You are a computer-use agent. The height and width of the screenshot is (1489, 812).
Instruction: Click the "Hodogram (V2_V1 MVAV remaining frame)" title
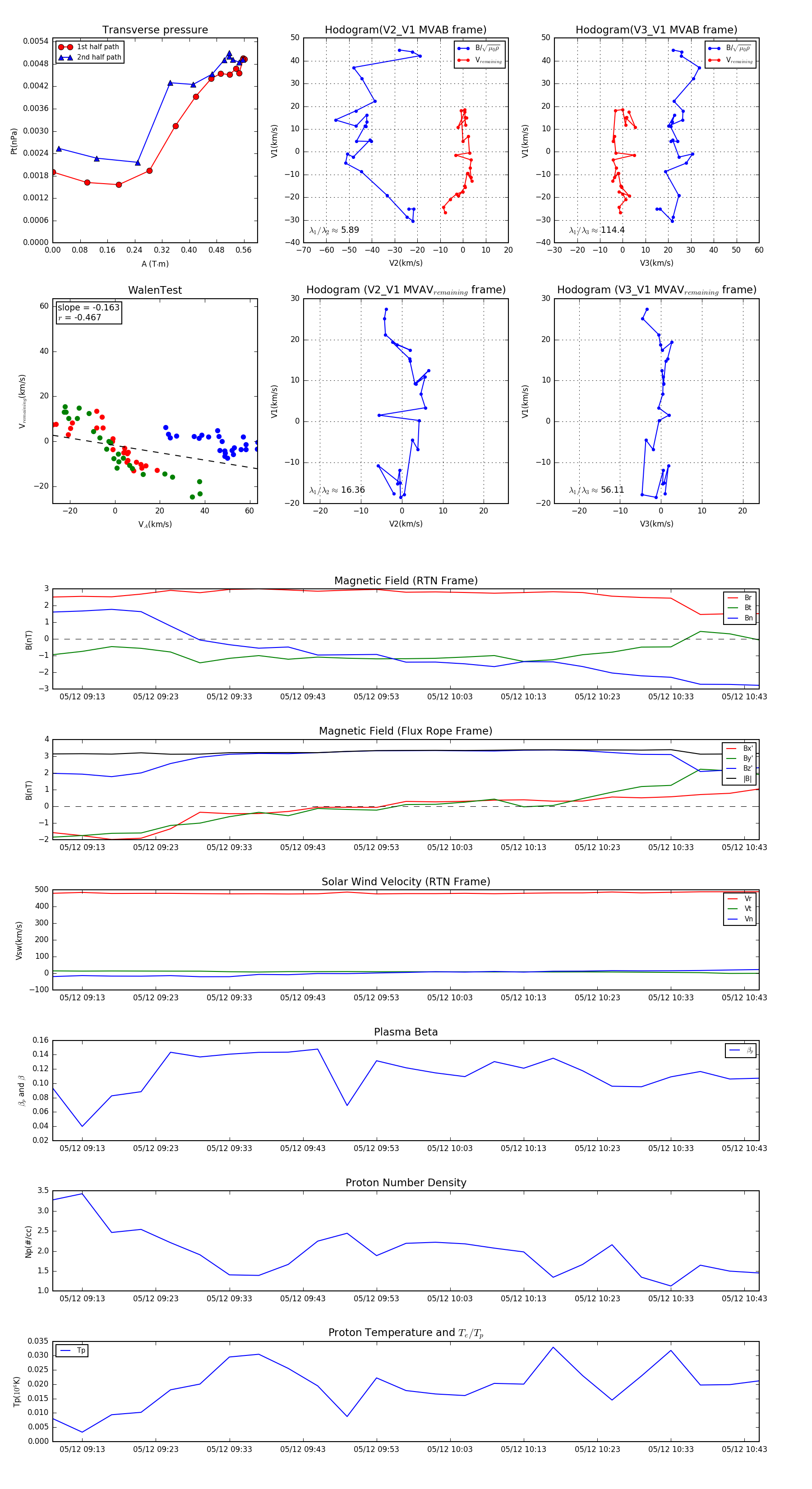(406, 290)
